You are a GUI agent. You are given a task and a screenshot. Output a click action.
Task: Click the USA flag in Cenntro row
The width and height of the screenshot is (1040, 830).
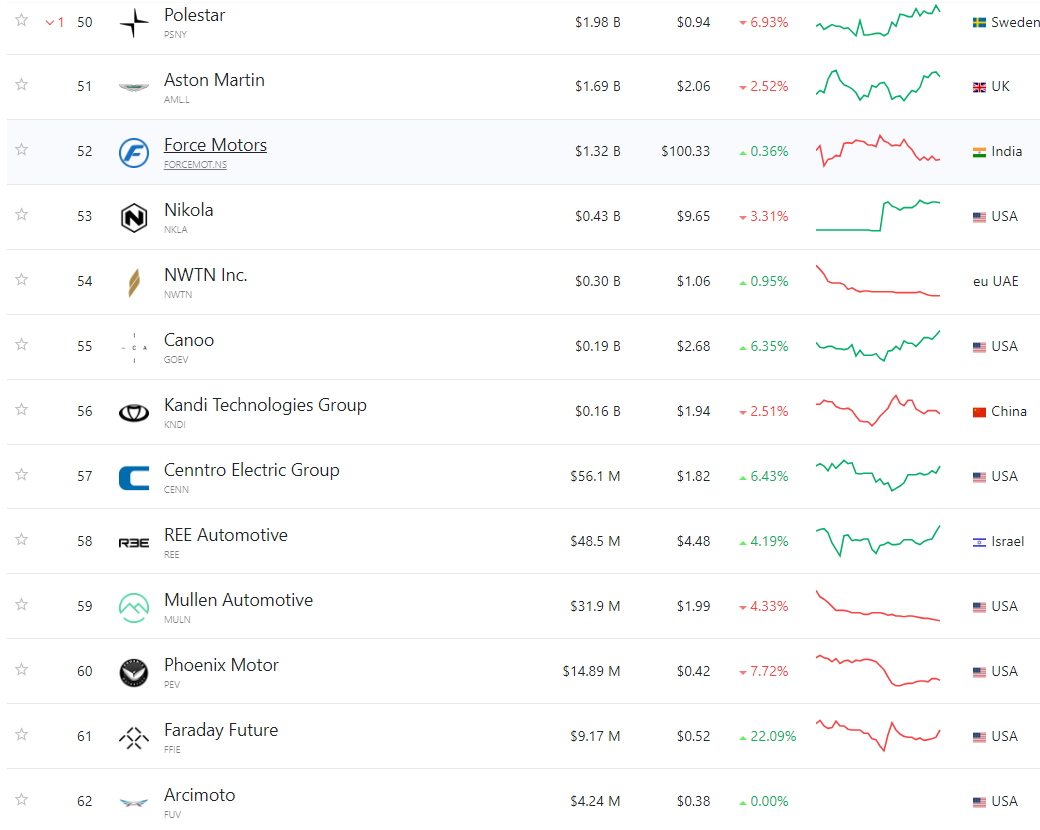(979, 477)
